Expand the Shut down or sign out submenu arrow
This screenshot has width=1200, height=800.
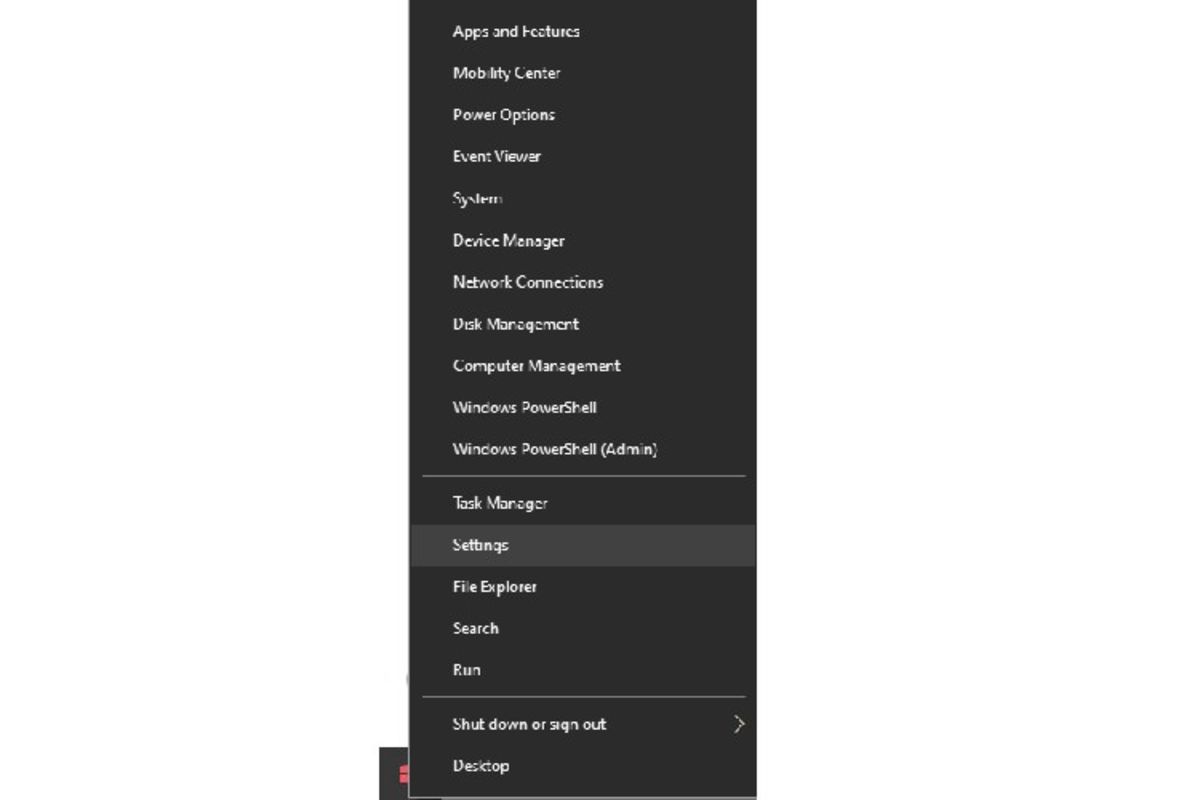click(739, 723)
